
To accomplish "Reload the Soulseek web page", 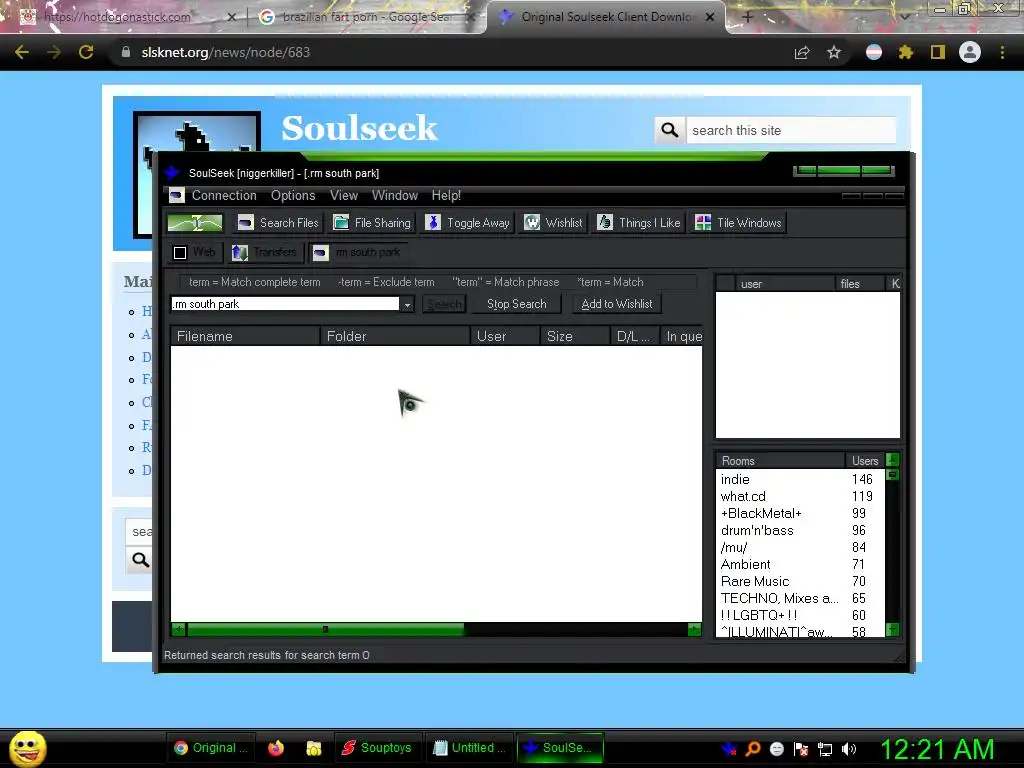I will point(86,52).
